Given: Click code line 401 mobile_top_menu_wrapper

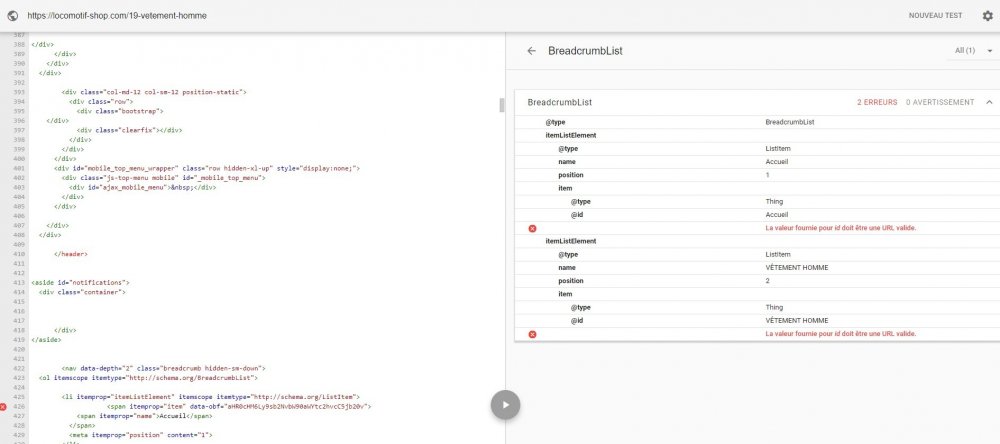Looking at the screenshot, I should [207, 168].
